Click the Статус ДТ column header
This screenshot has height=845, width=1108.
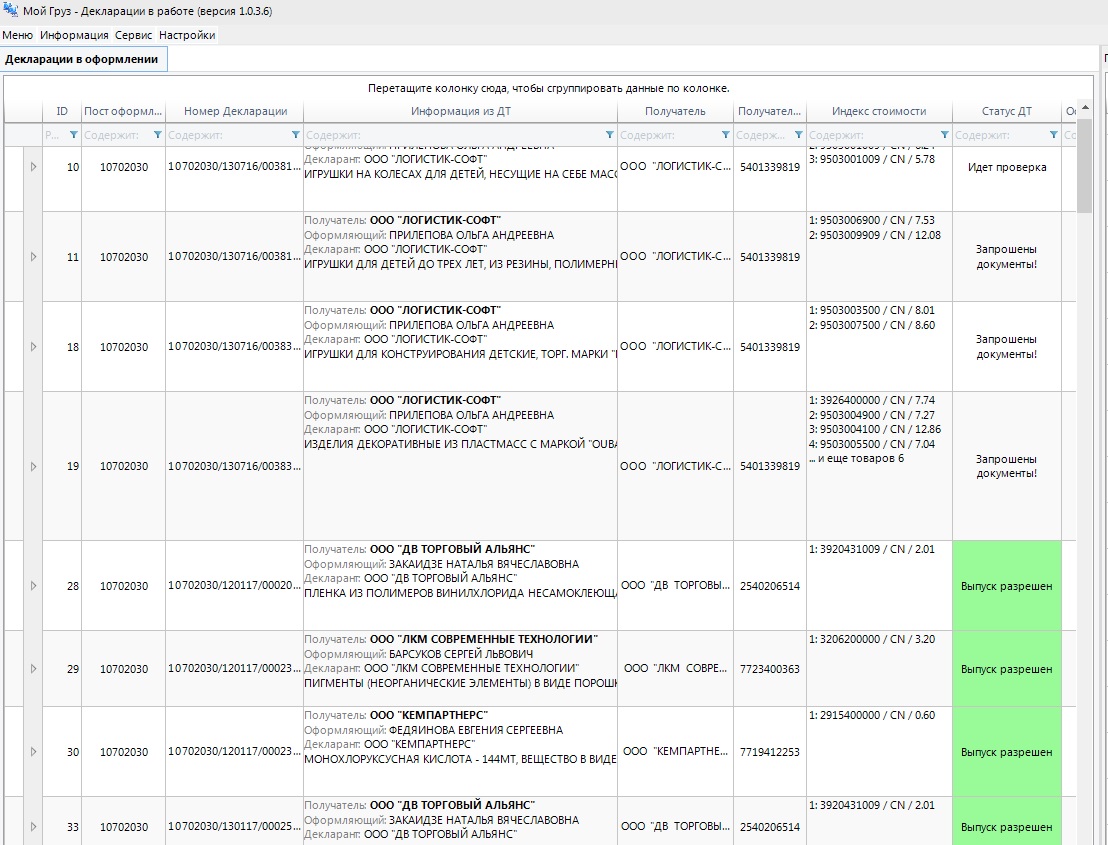point(1006,111)
